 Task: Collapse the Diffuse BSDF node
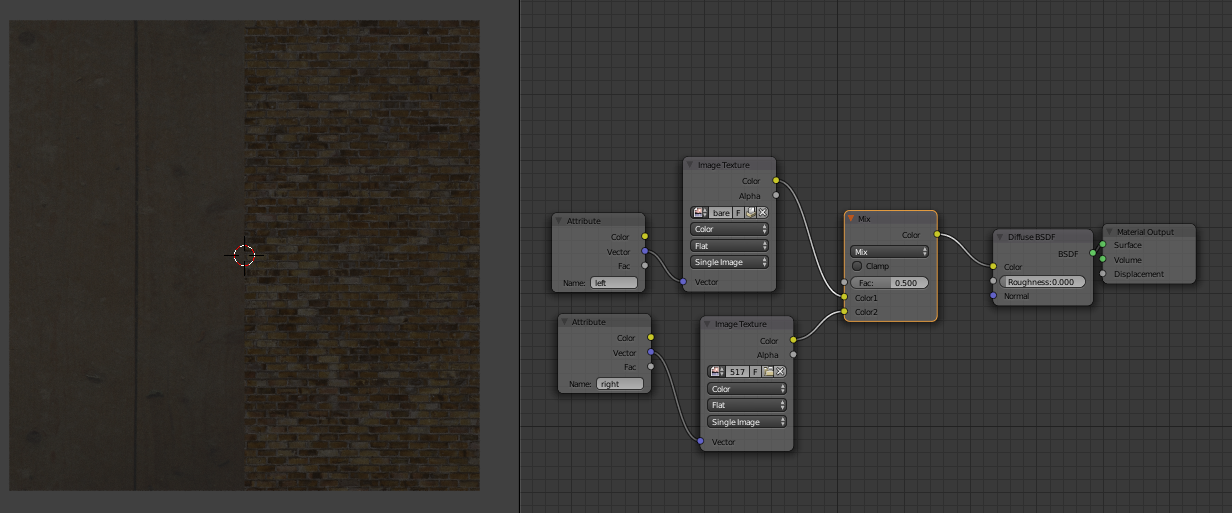point(1001,237)
